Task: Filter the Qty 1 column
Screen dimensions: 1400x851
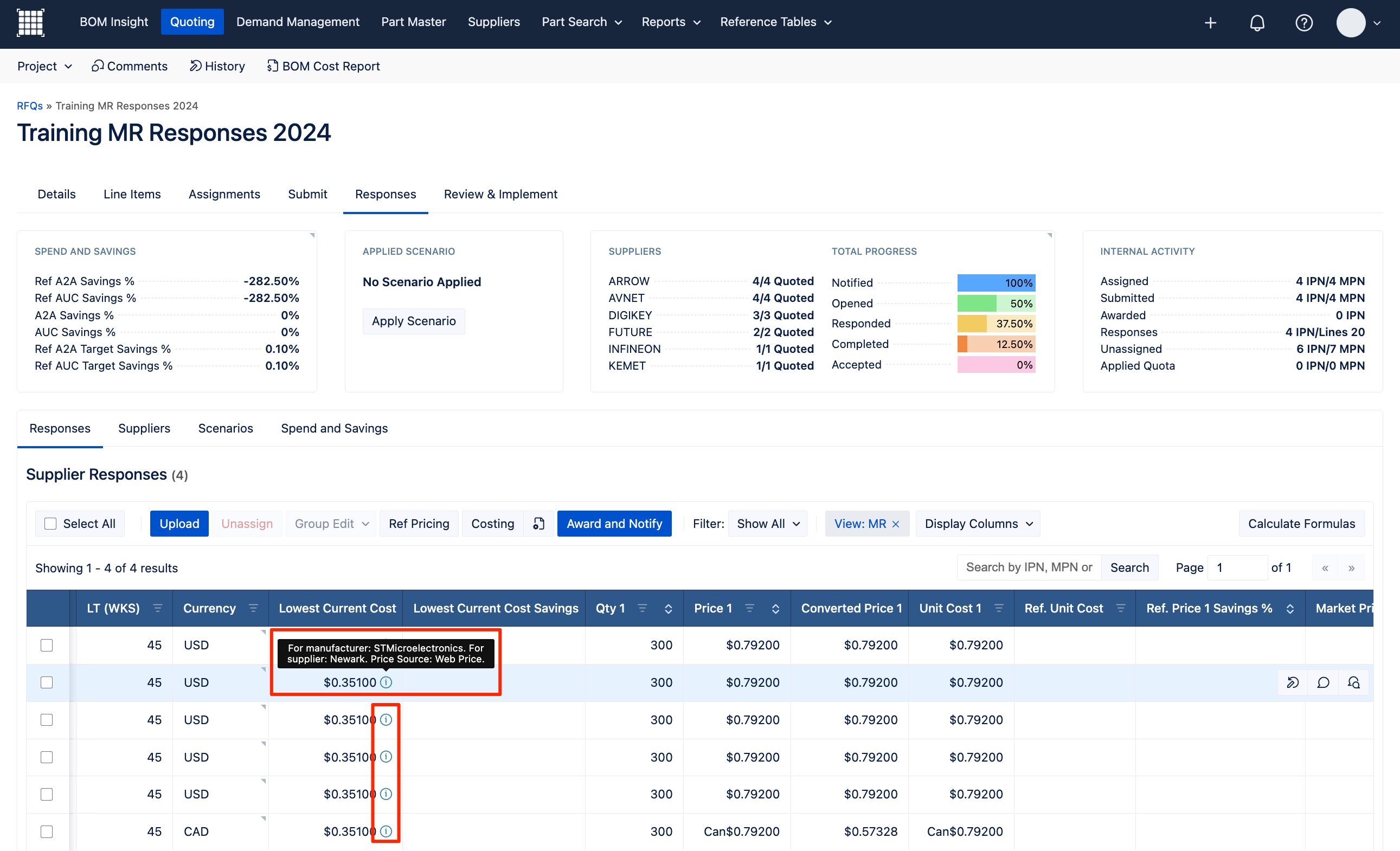Action: click(x=642, y=608)
